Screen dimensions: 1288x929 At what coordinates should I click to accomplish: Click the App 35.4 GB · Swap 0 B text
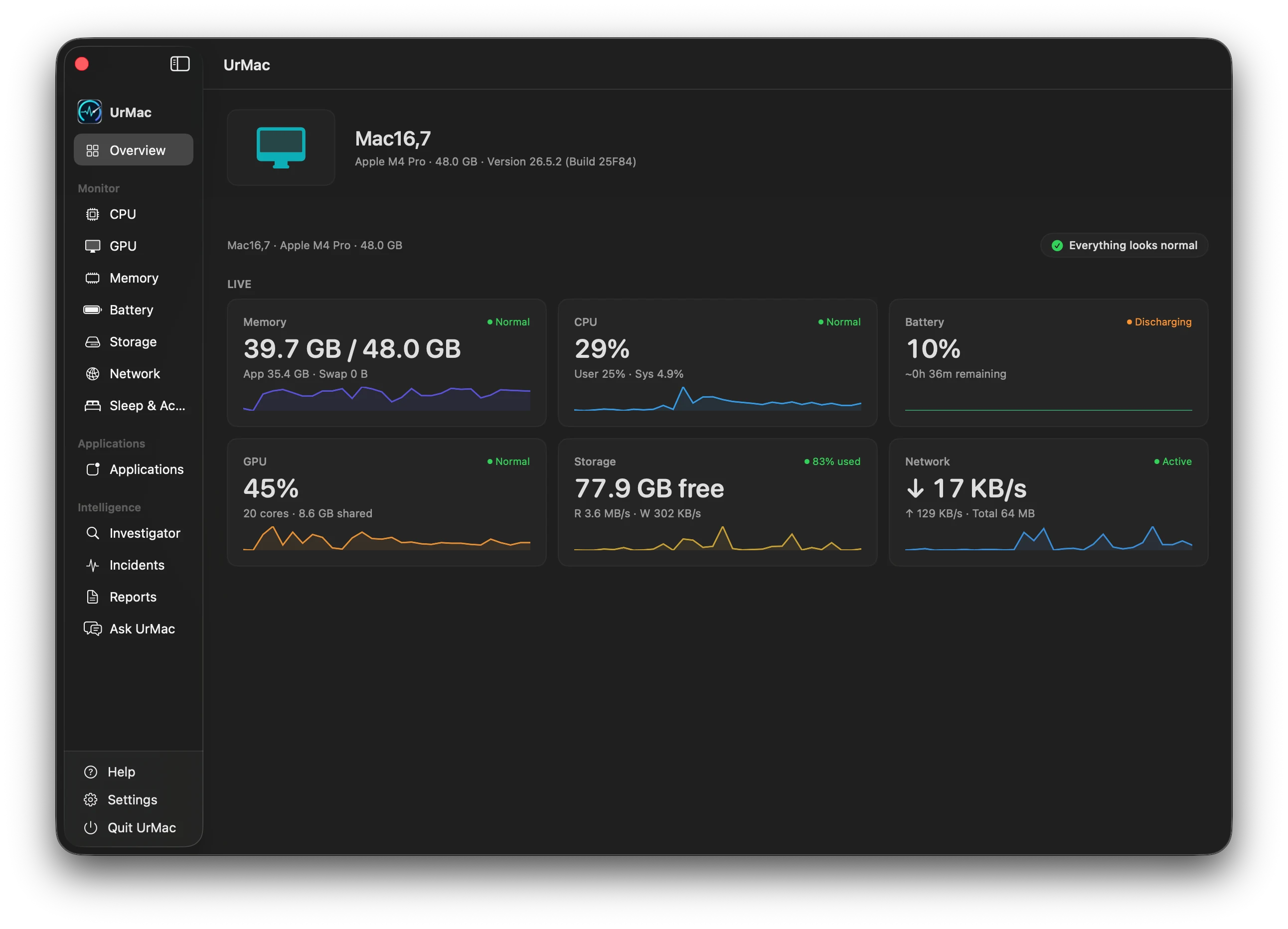(306, 374)
